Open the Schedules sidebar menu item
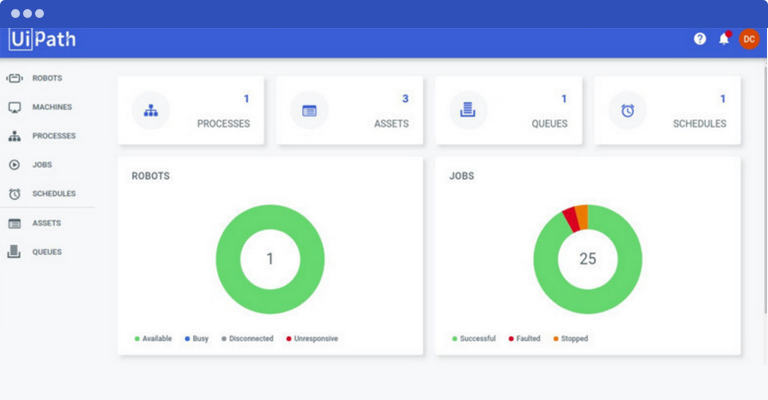Screen dimensions: 768x400 click(54, 194)
